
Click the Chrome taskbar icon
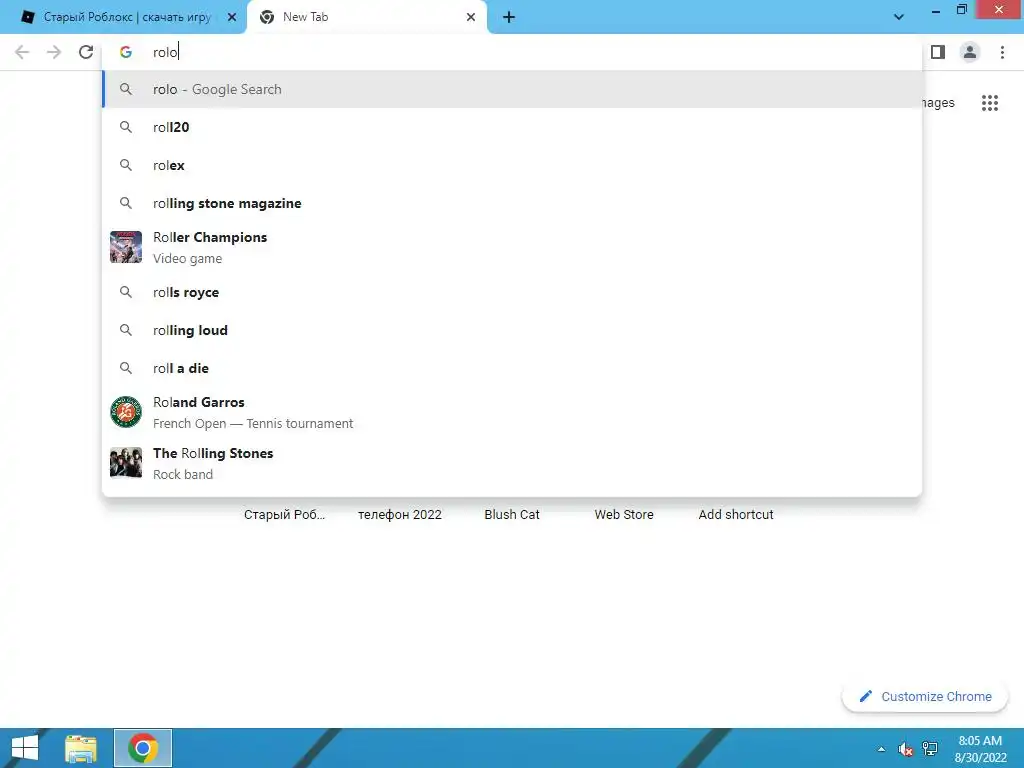tap(143, 748)
